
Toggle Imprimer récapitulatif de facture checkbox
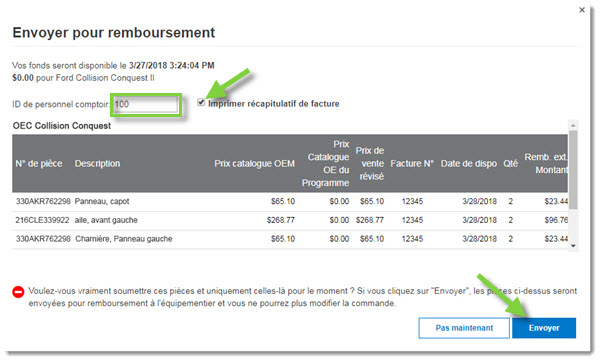pos(201,102)
